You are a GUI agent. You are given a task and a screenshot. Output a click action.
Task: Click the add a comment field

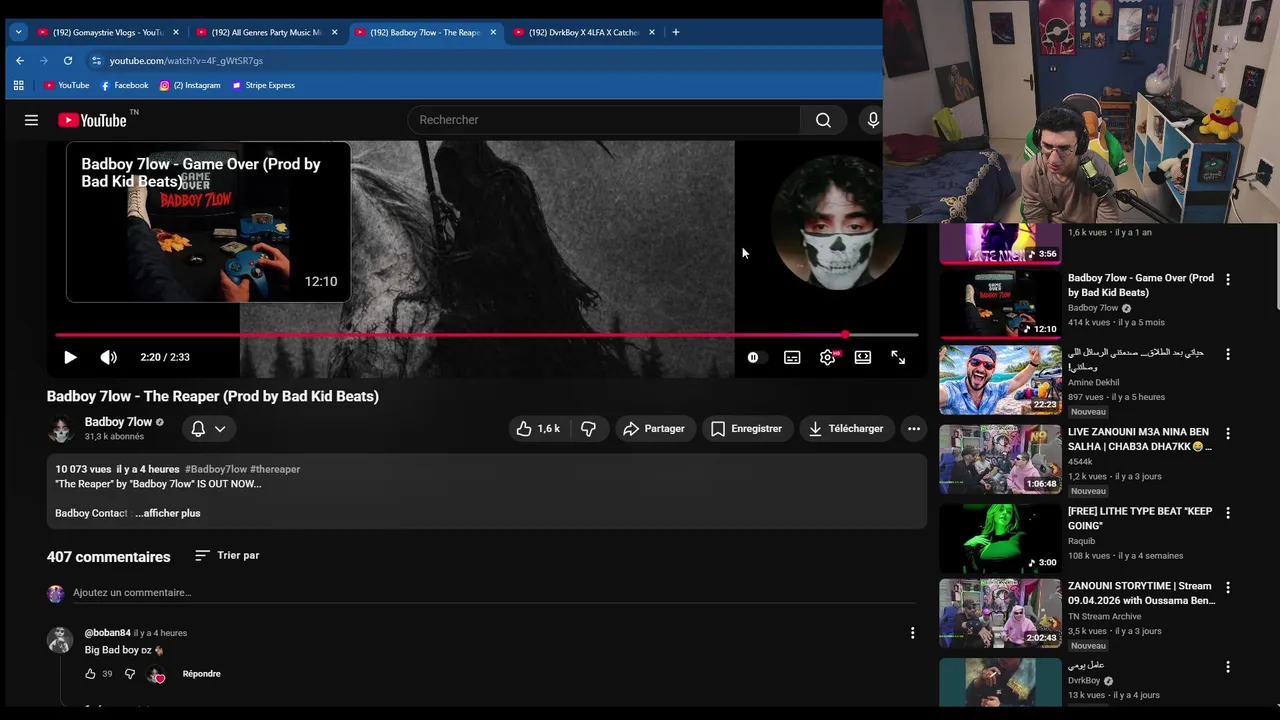[494, 593]
